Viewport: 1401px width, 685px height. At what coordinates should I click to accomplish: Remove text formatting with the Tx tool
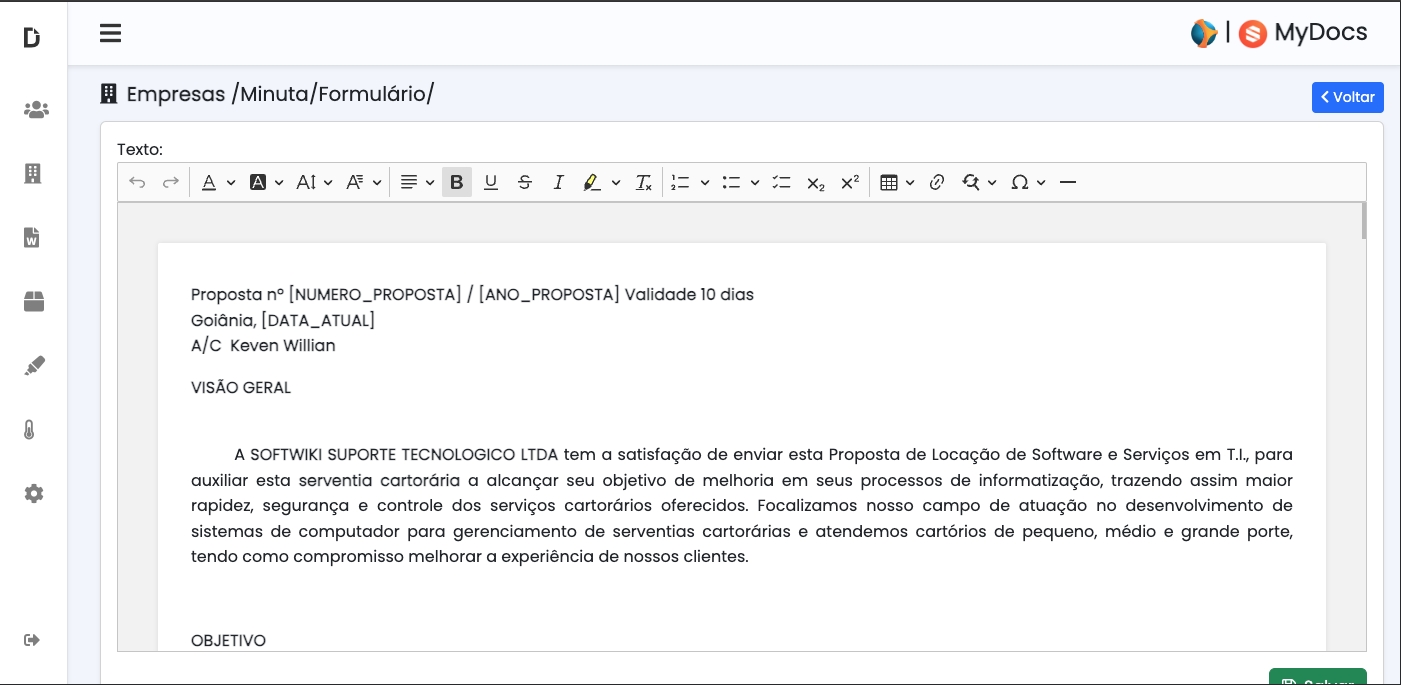643,182
